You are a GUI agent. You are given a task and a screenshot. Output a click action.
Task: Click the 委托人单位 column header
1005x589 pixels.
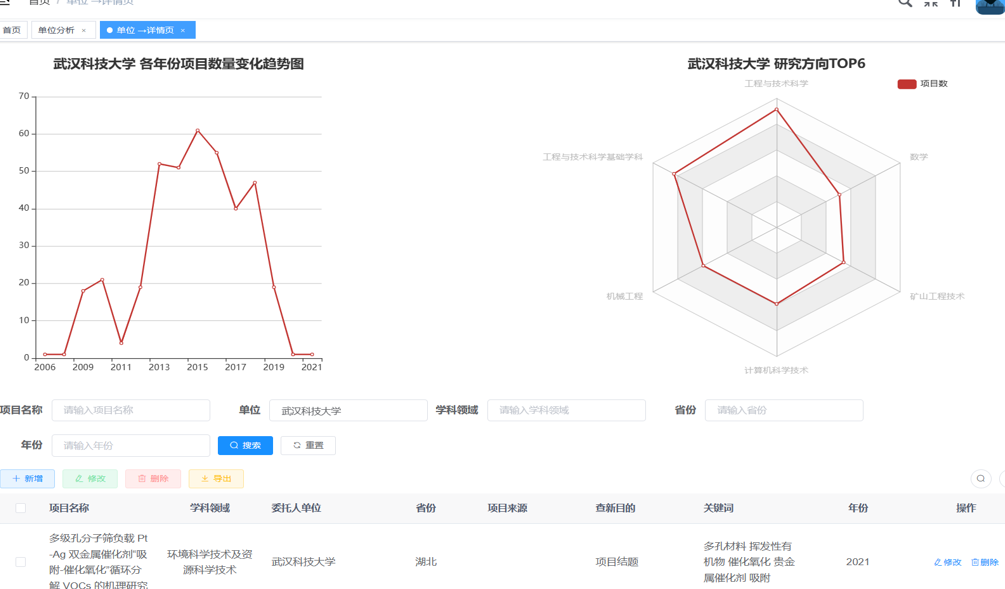(296, 508)
